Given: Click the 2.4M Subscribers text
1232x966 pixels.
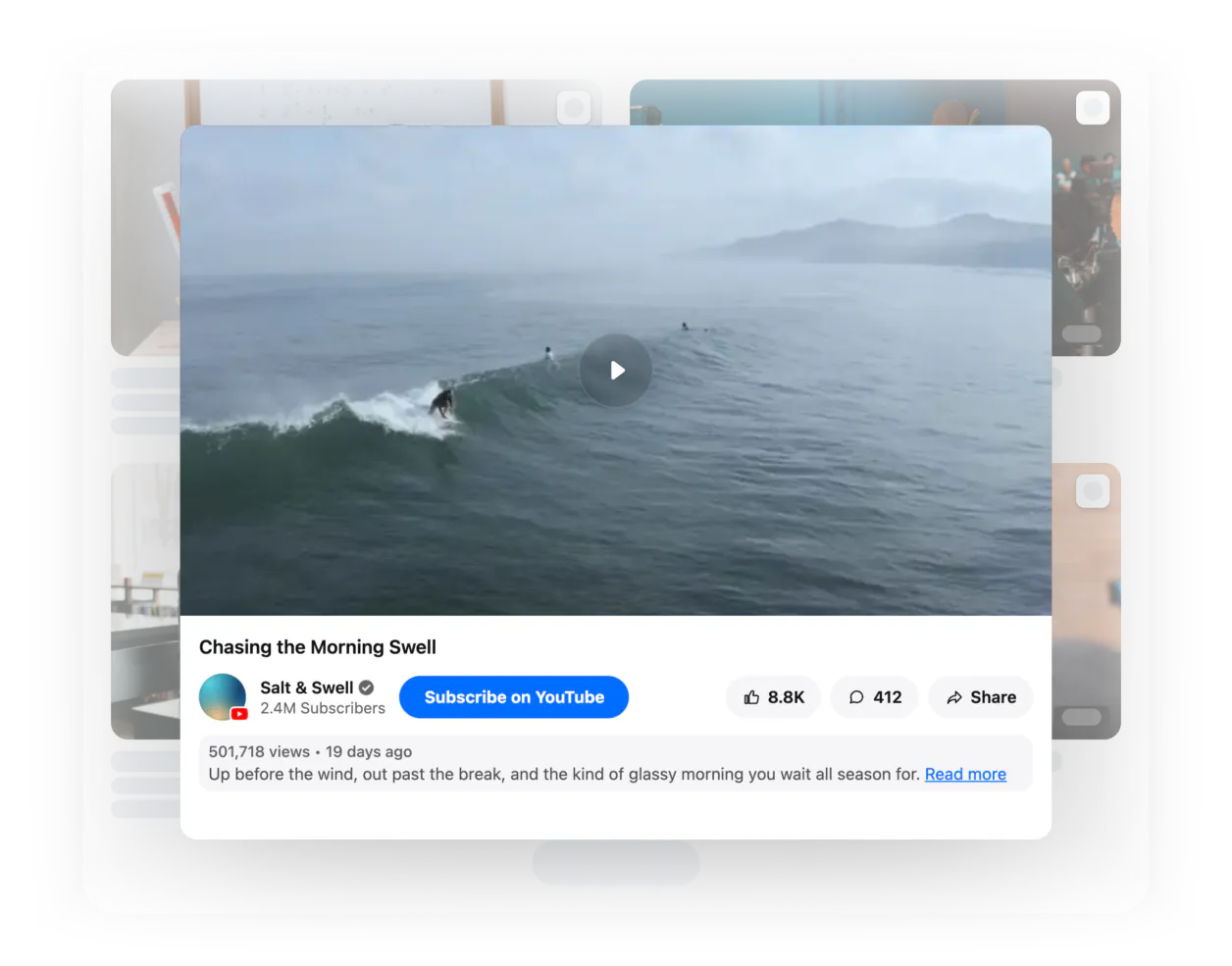Looking at the screenshot, I should pos(323,708).
